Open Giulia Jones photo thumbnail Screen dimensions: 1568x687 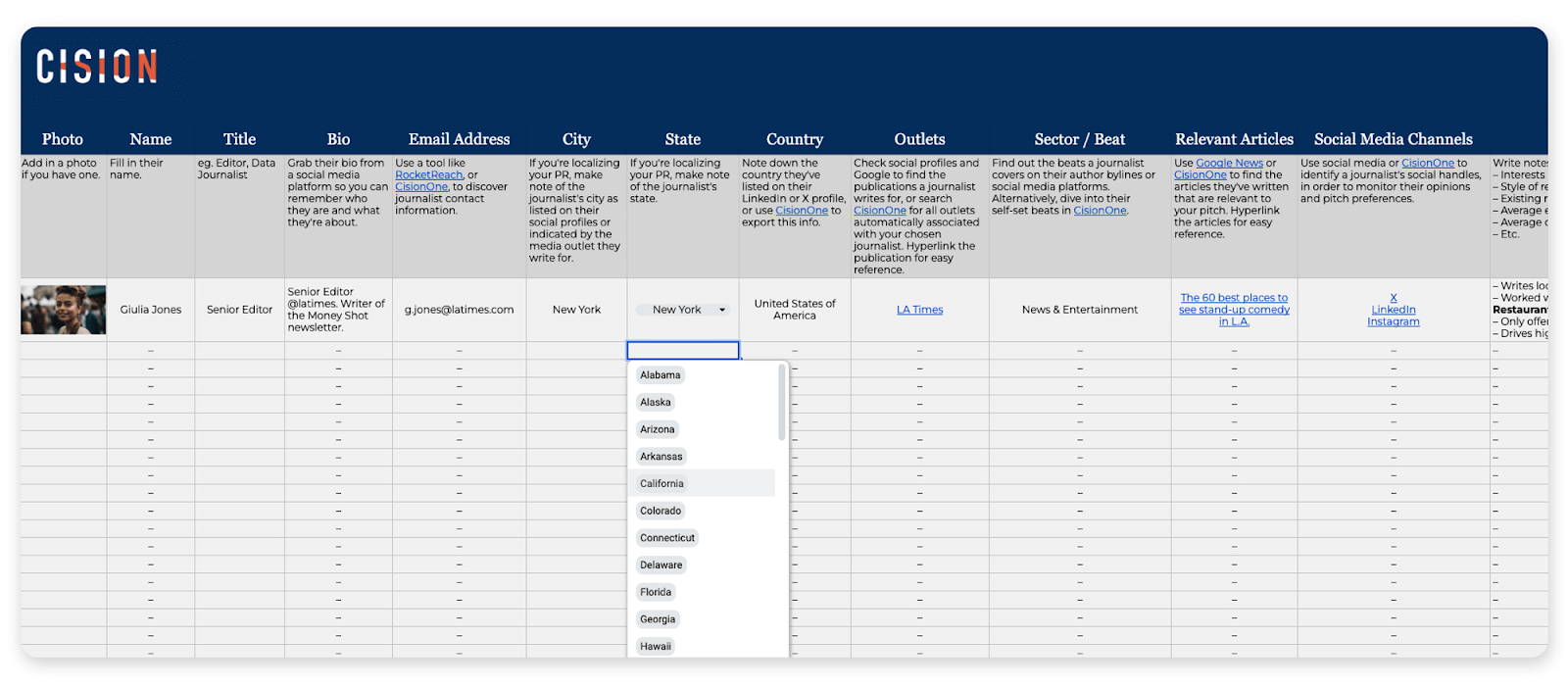coord(64,310)
